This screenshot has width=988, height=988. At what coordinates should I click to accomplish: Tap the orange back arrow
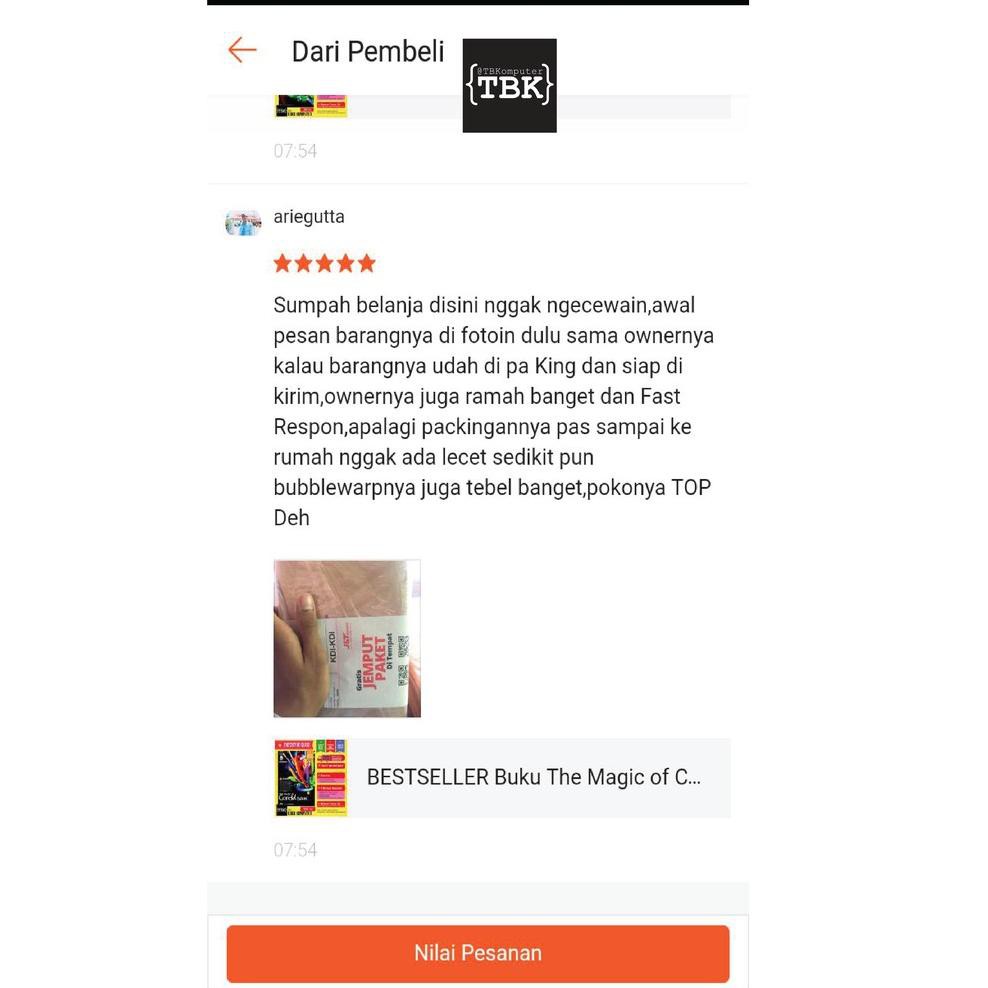242,50
